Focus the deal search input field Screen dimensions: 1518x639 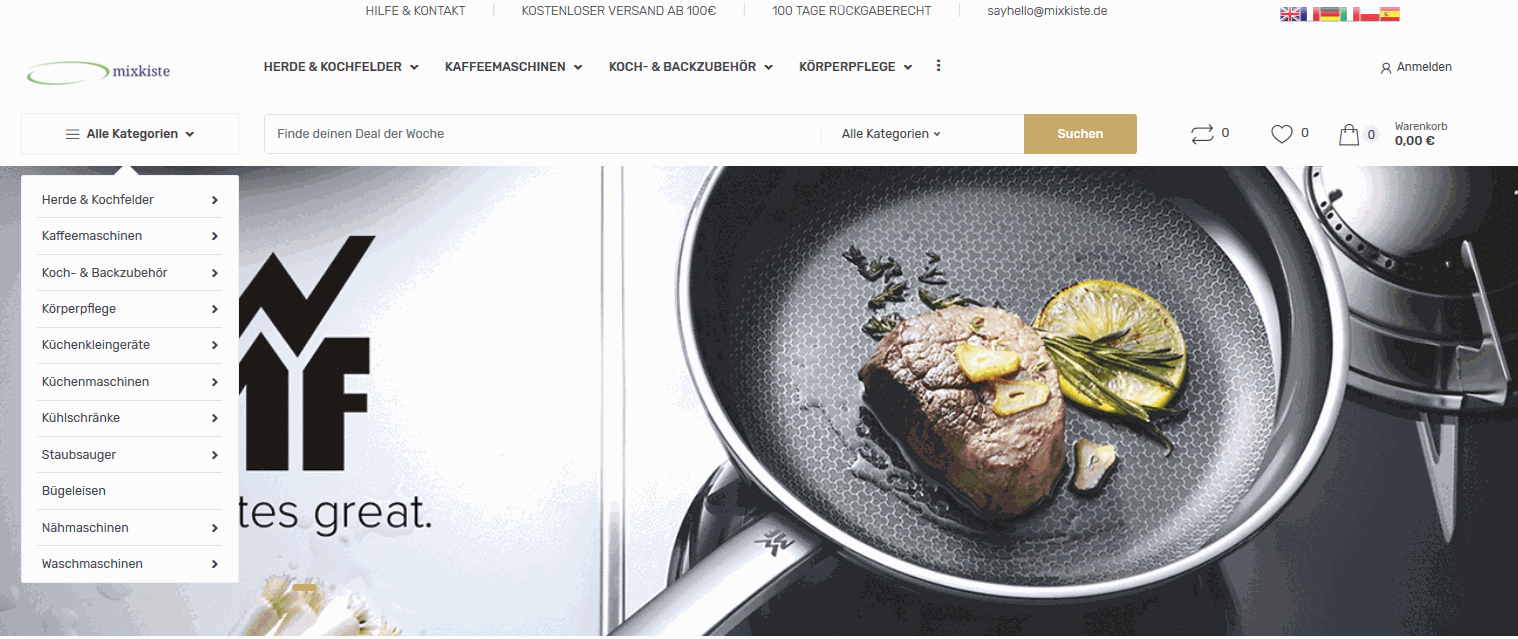543,134
